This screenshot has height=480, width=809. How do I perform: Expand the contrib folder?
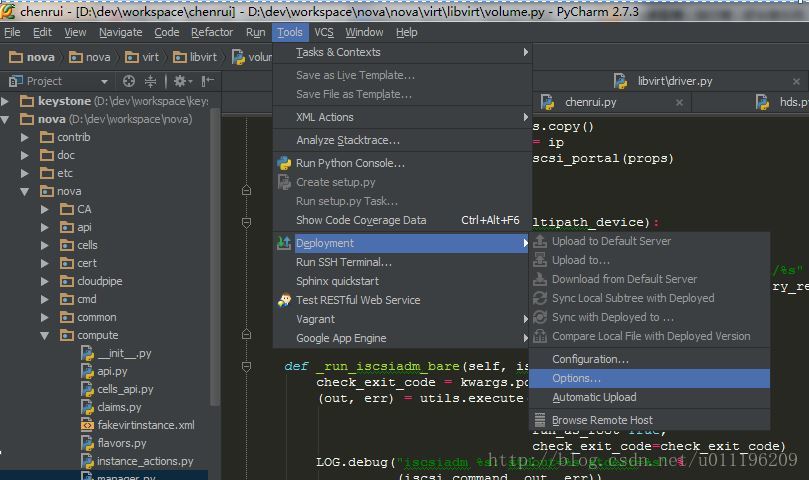click(x=25, y=137)
